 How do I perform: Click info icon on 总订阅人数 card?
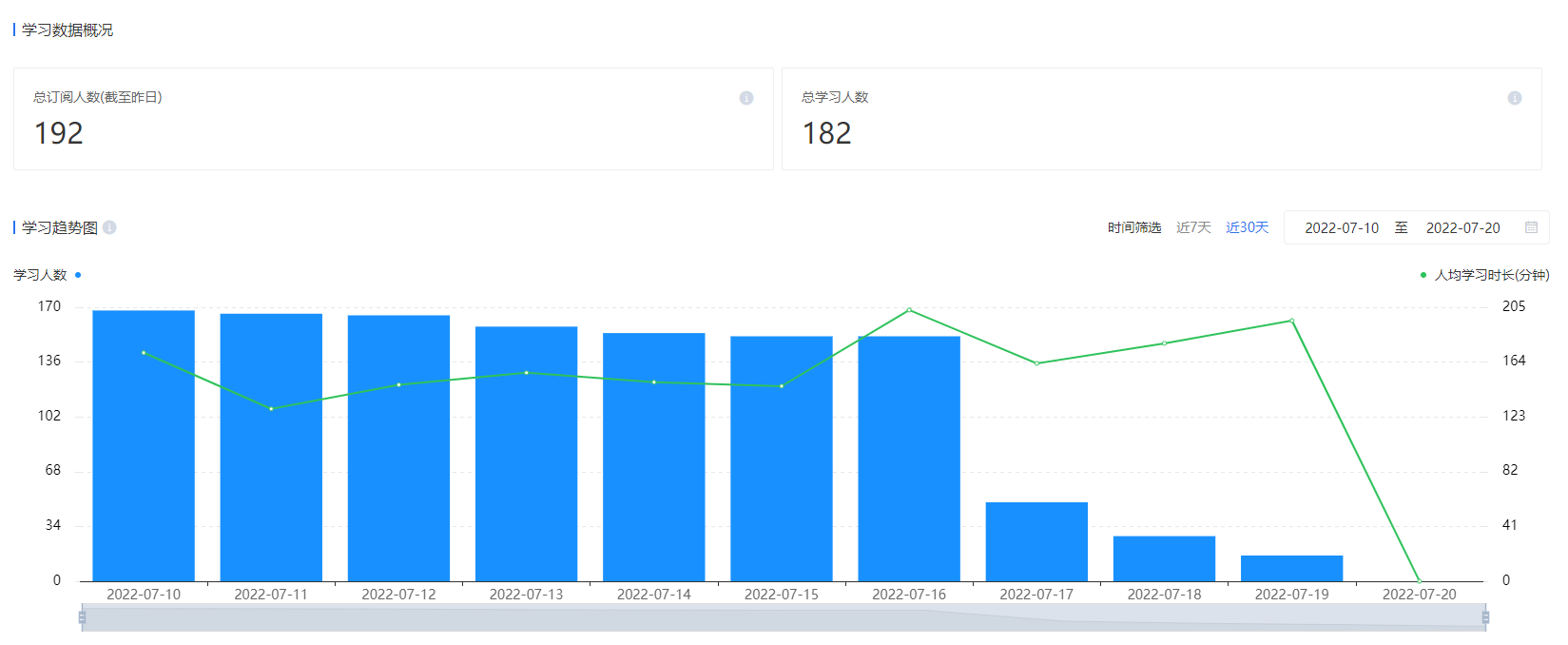(746, 98)
